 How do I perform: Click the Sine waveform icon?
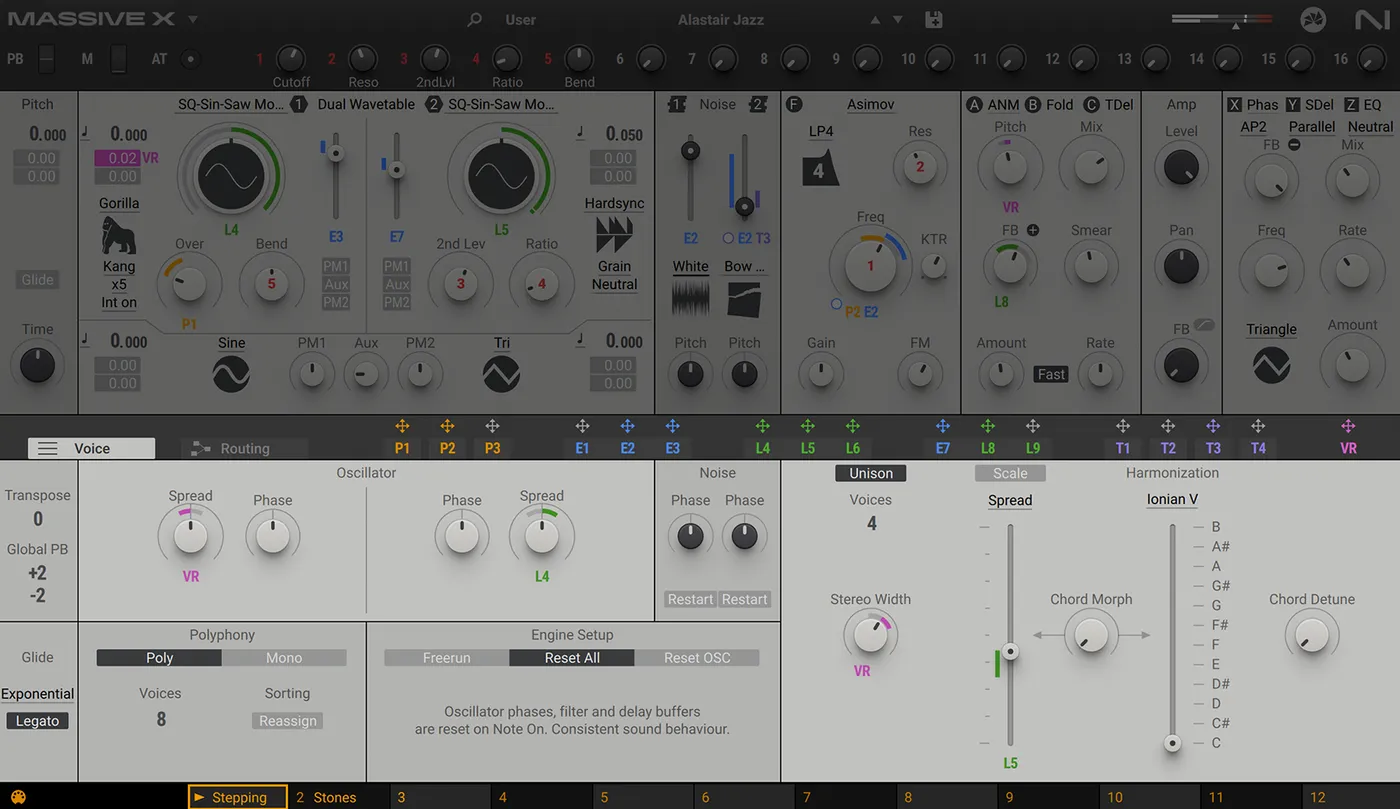(x=231, y=374)
